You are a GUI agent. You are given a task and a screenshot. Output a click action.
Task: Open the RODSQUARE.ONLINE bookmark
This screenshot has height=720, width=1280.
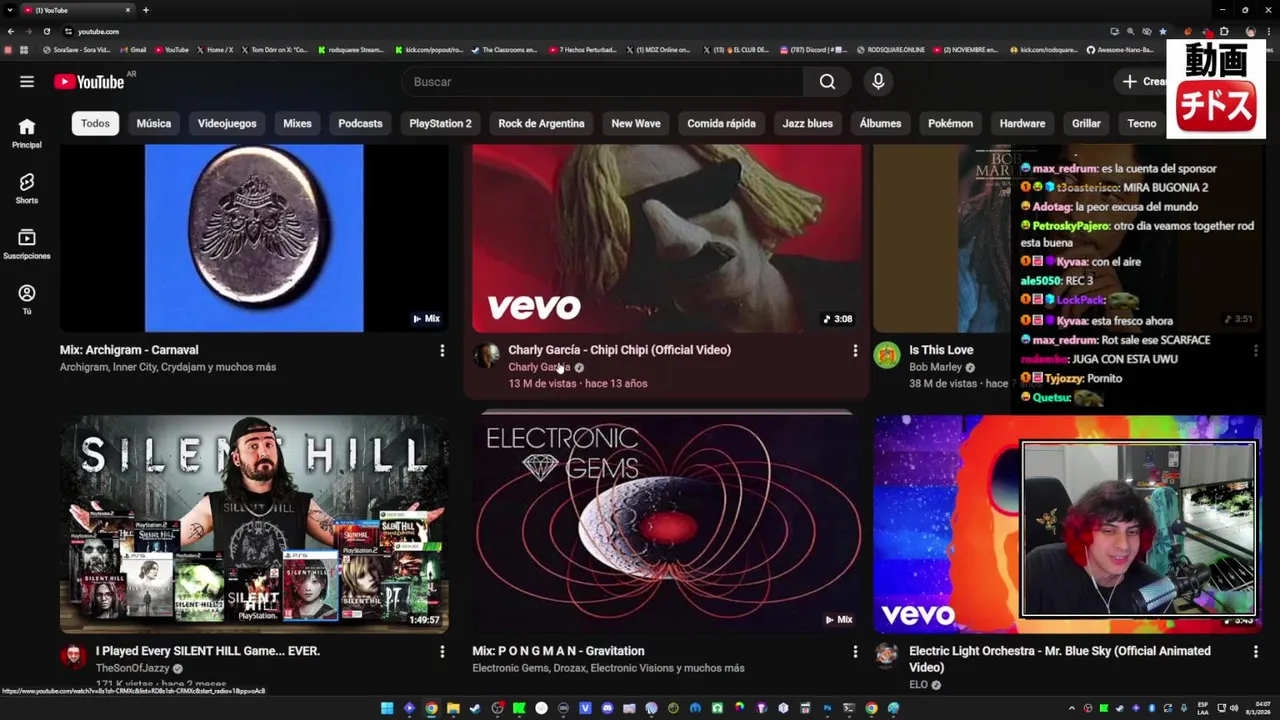click(891, 49)
